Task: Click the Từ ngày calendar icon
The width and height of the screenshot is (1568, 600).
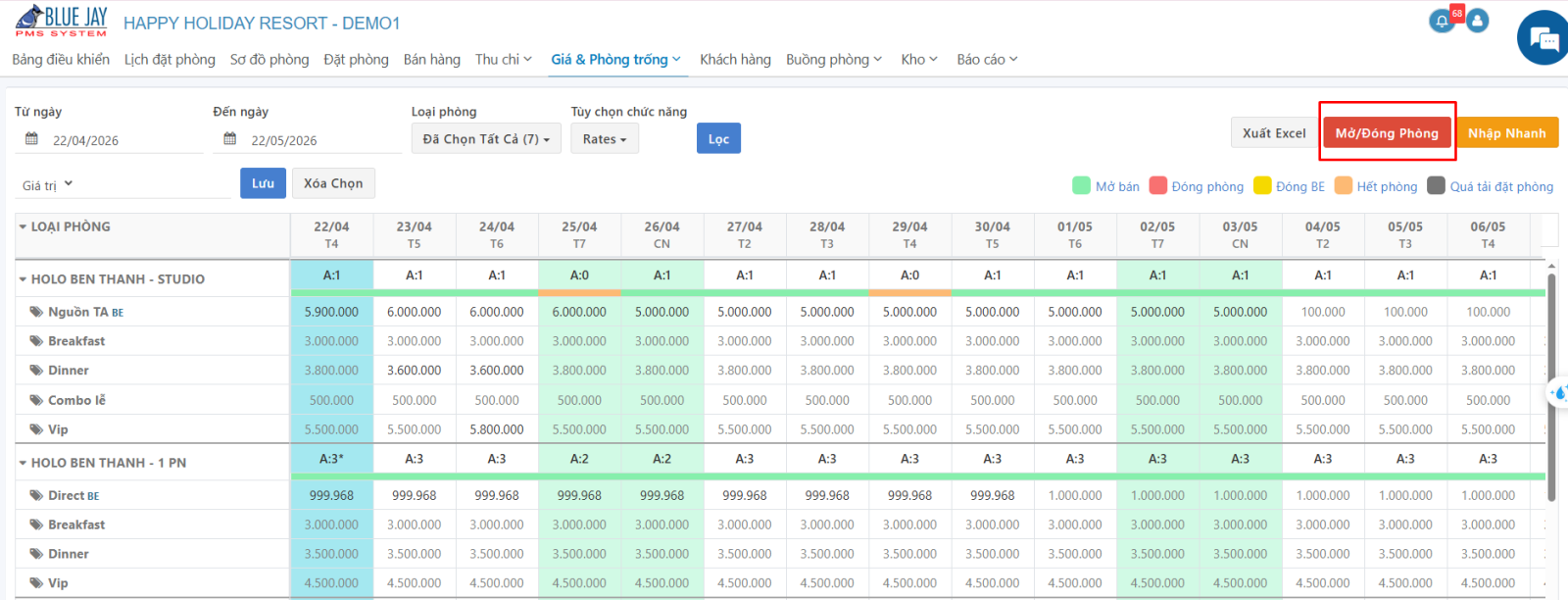Action: pos(31,139)
